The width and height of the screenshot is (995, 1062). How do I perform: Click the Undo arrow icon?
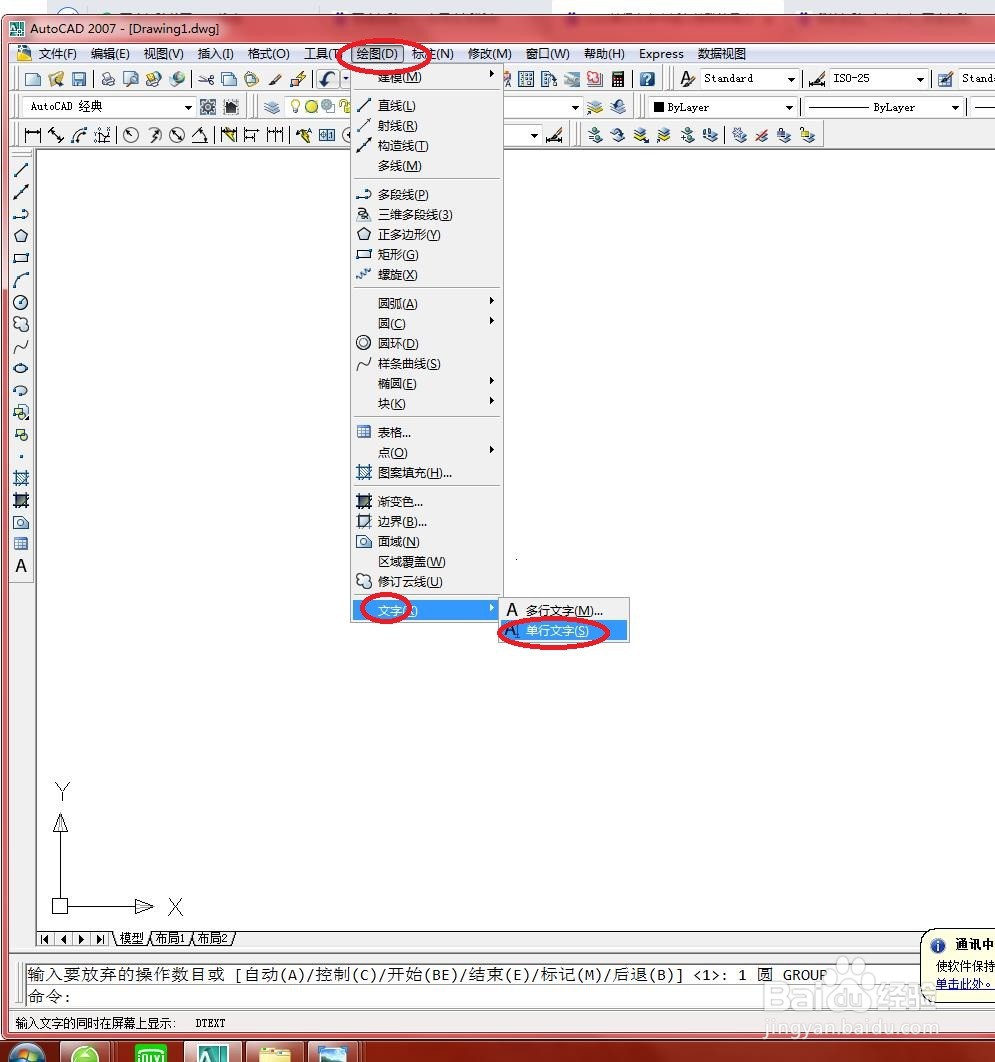click(x=327, y=79)
